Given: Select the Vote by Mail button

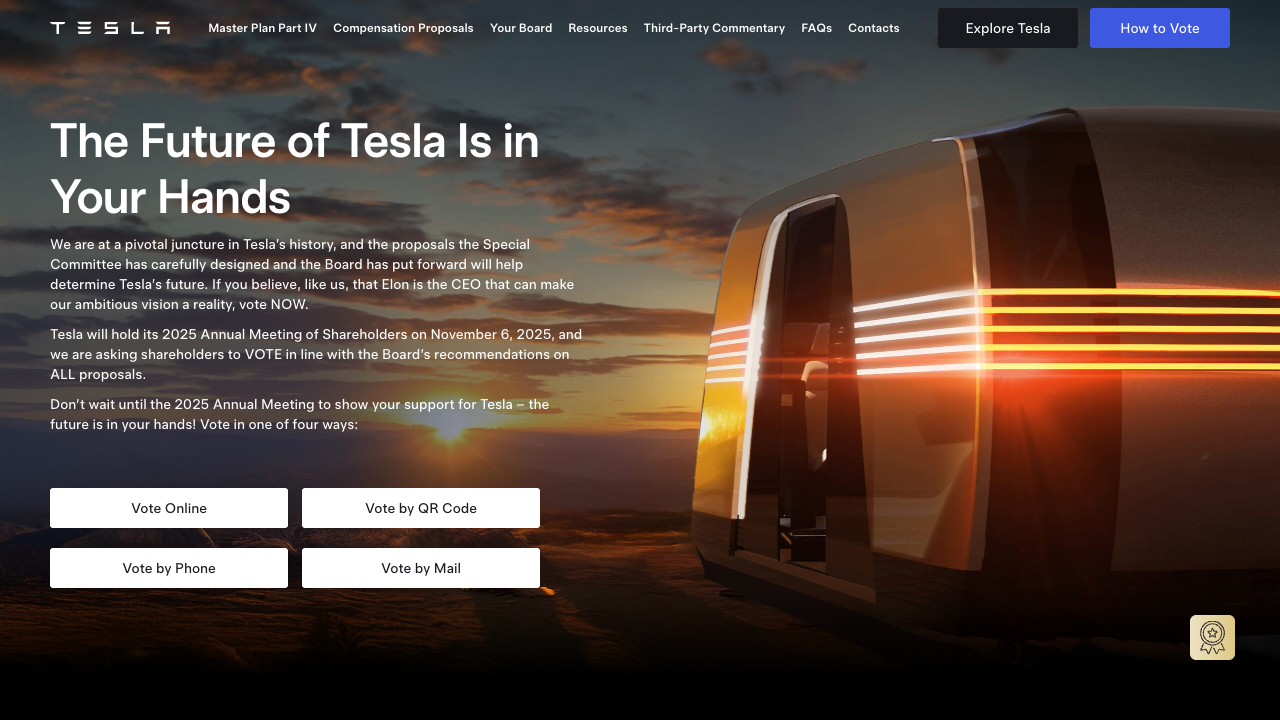Looking at the screenshot, I should click(421, 568).
